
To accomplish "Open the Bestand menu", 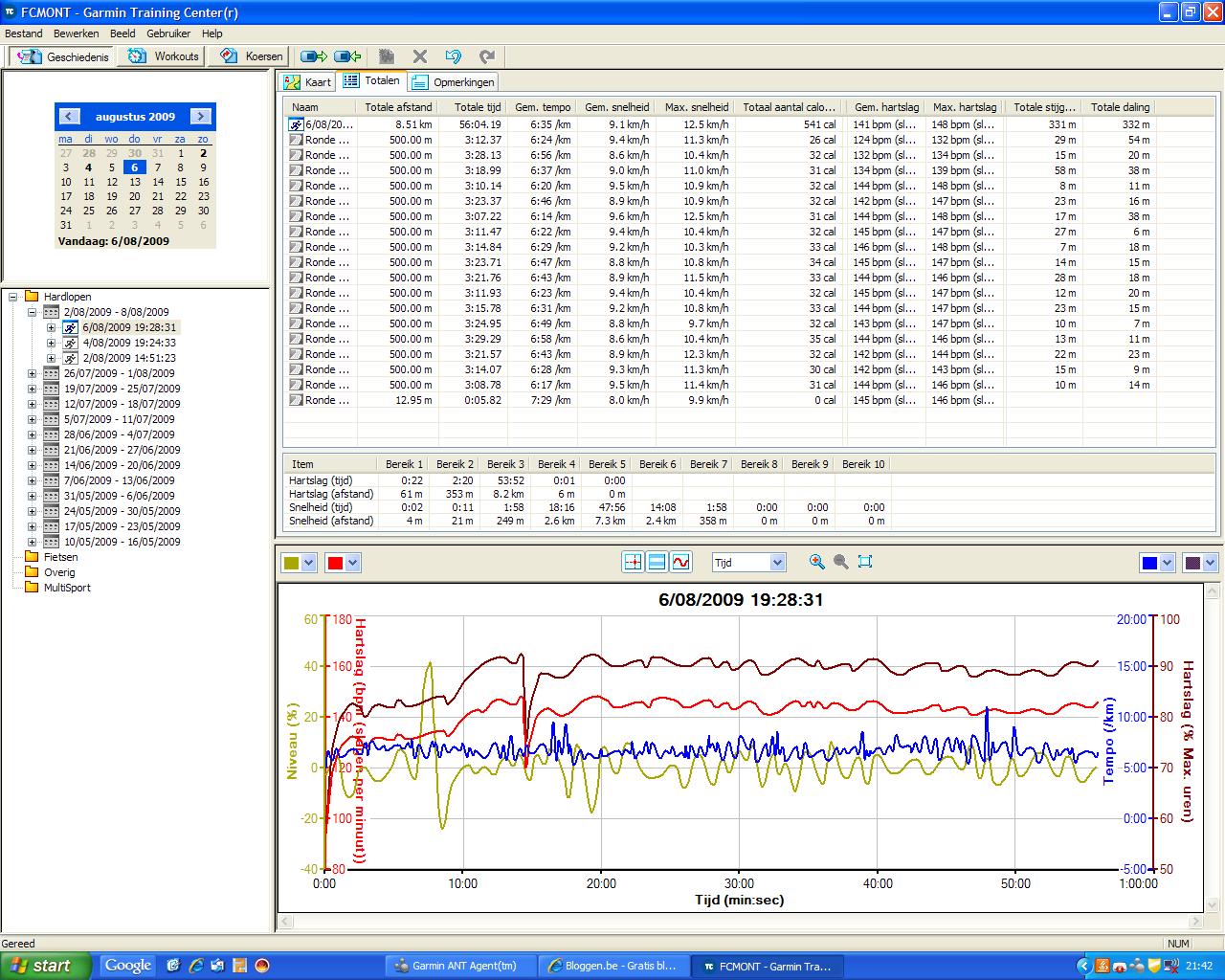I will 24,33.
